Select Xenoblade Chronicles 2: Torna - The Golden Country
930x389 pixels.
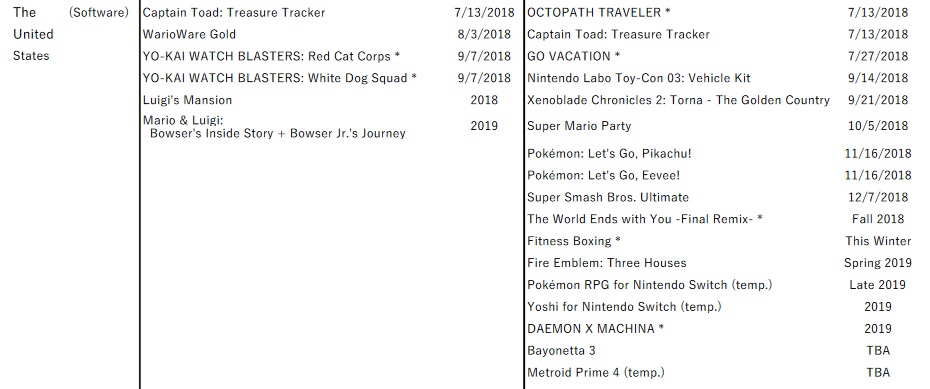tap(679, 100)
